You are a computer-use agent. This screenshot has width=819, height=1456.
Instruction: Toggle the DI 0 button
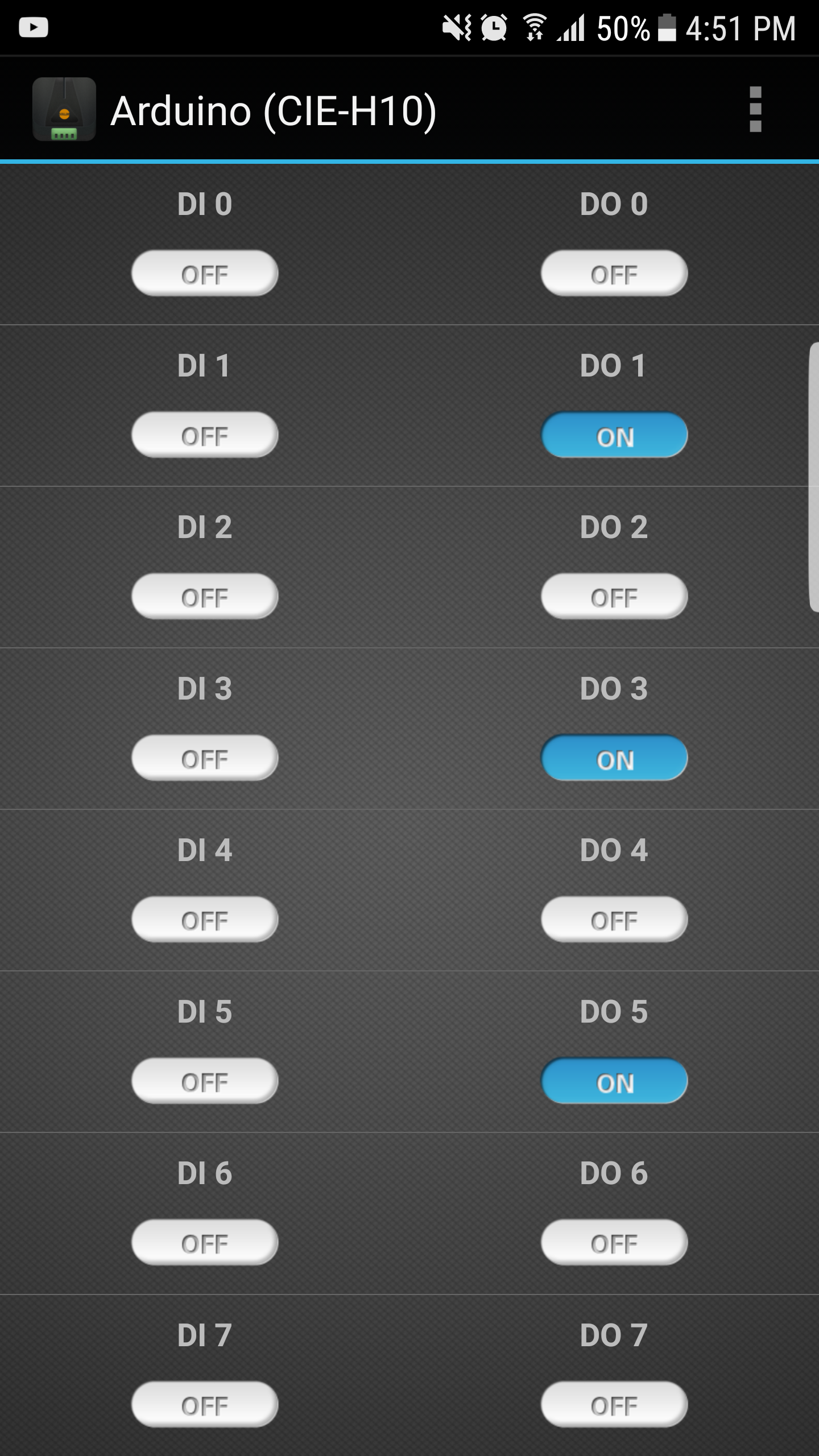click(x=204, y=274)
